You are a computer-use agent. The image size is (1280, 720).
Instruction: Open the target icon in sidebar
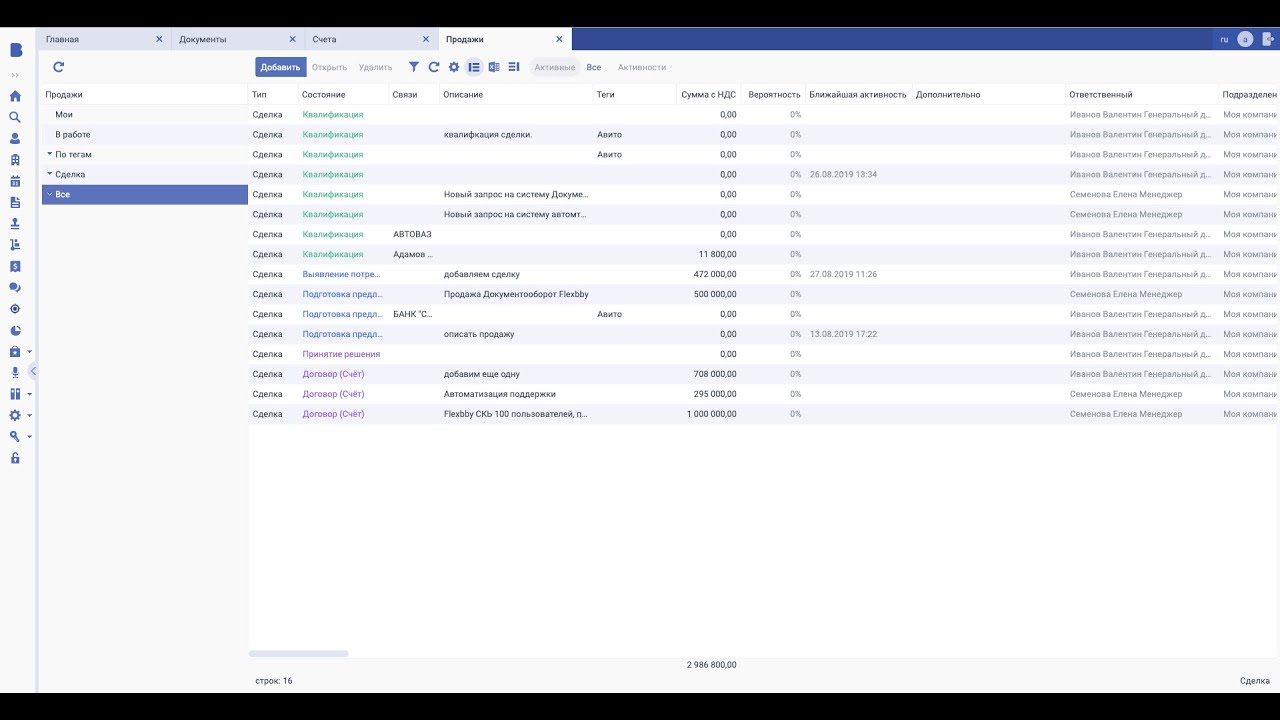pyautogui.click(x=15, y=309)
